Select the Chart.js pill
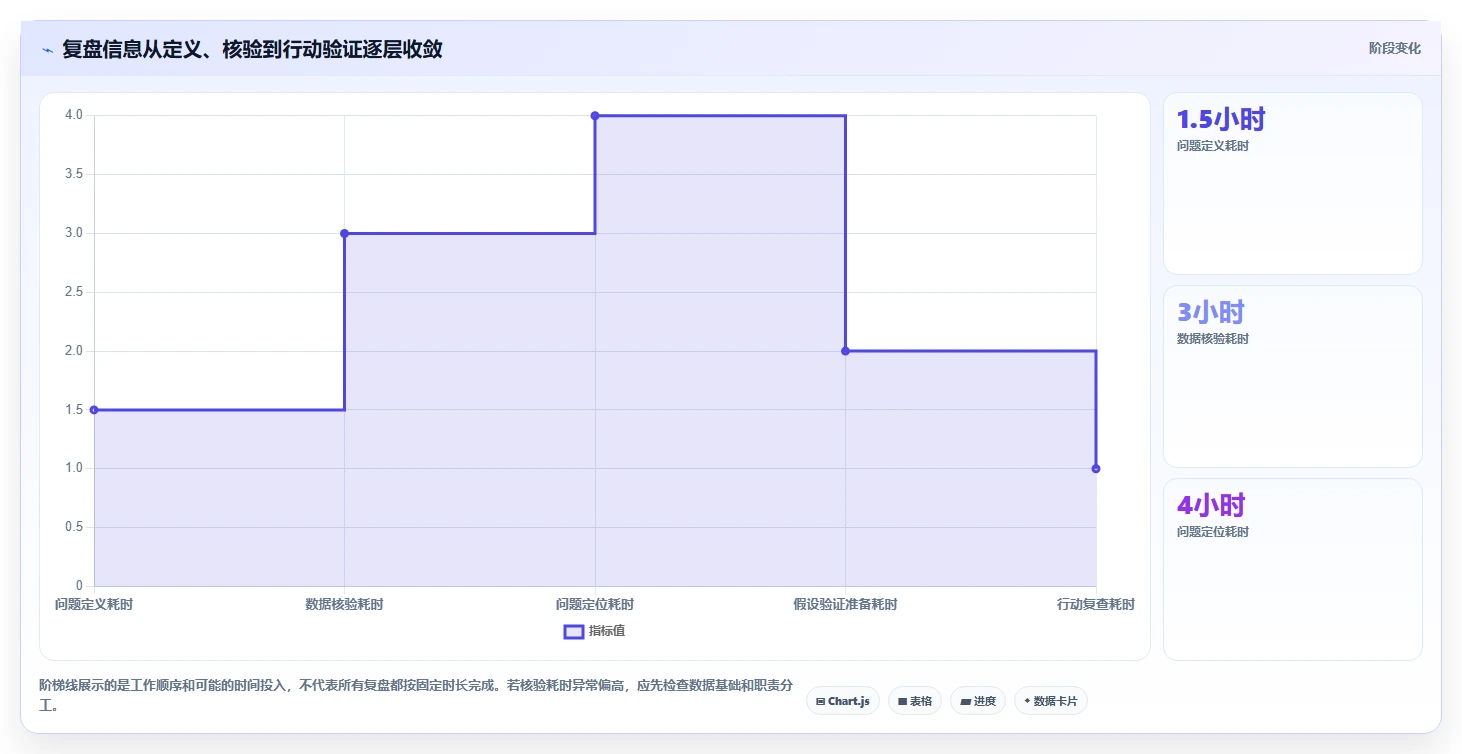Image resolution: width=1462 pixels, height=754 pixels. click(x=843, y=701)
